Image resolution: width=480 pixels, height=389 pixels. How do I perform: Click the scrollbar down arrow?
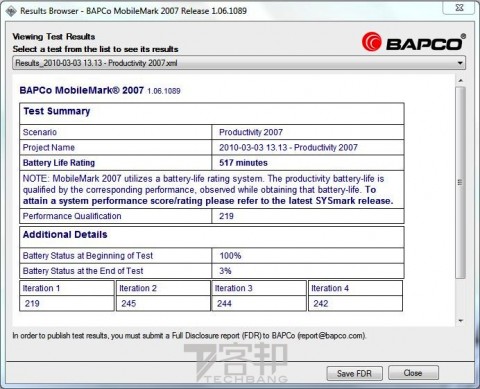[x=461, y=321]
